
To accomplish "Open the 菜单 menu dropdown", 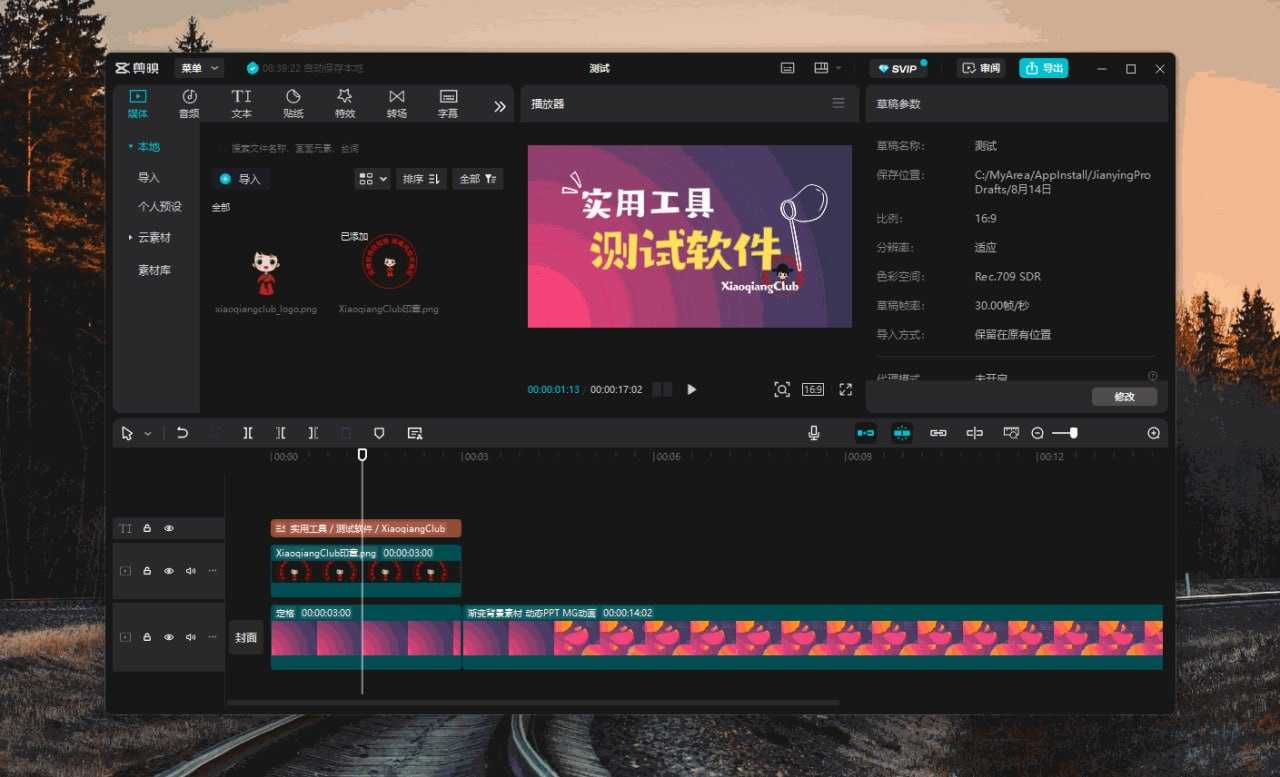I will (199, 68).
